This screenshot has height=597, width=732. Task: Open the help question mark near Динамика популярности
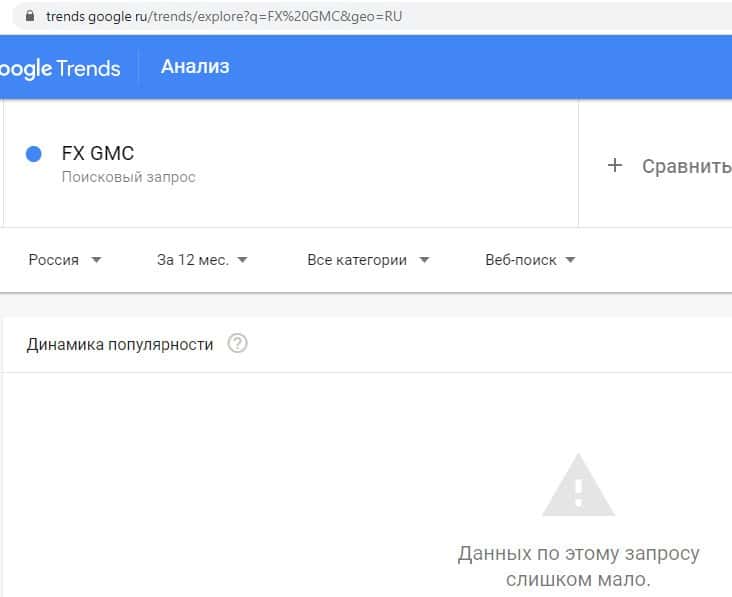(x=237, y=344)
